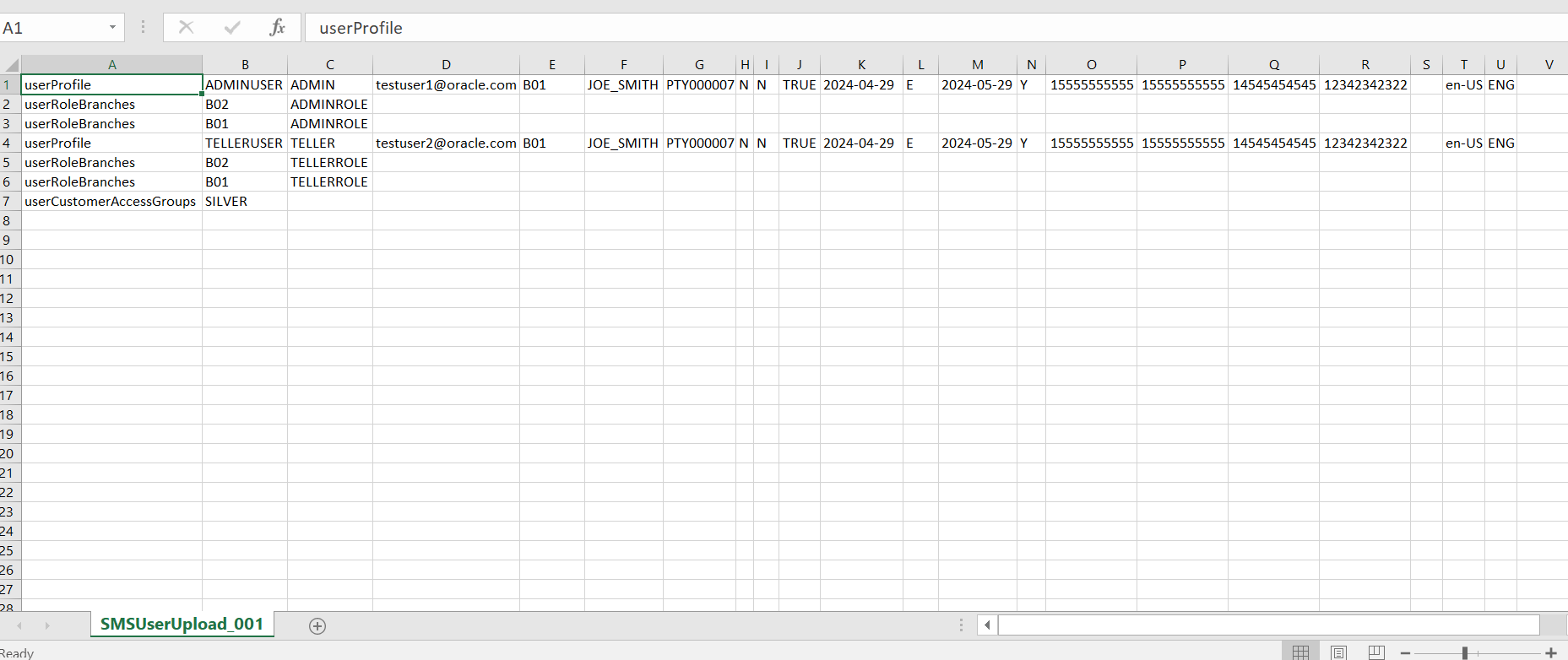Select the TELLER cell in row 4
The image size is (1568, 660).
(x=330, y=143)
